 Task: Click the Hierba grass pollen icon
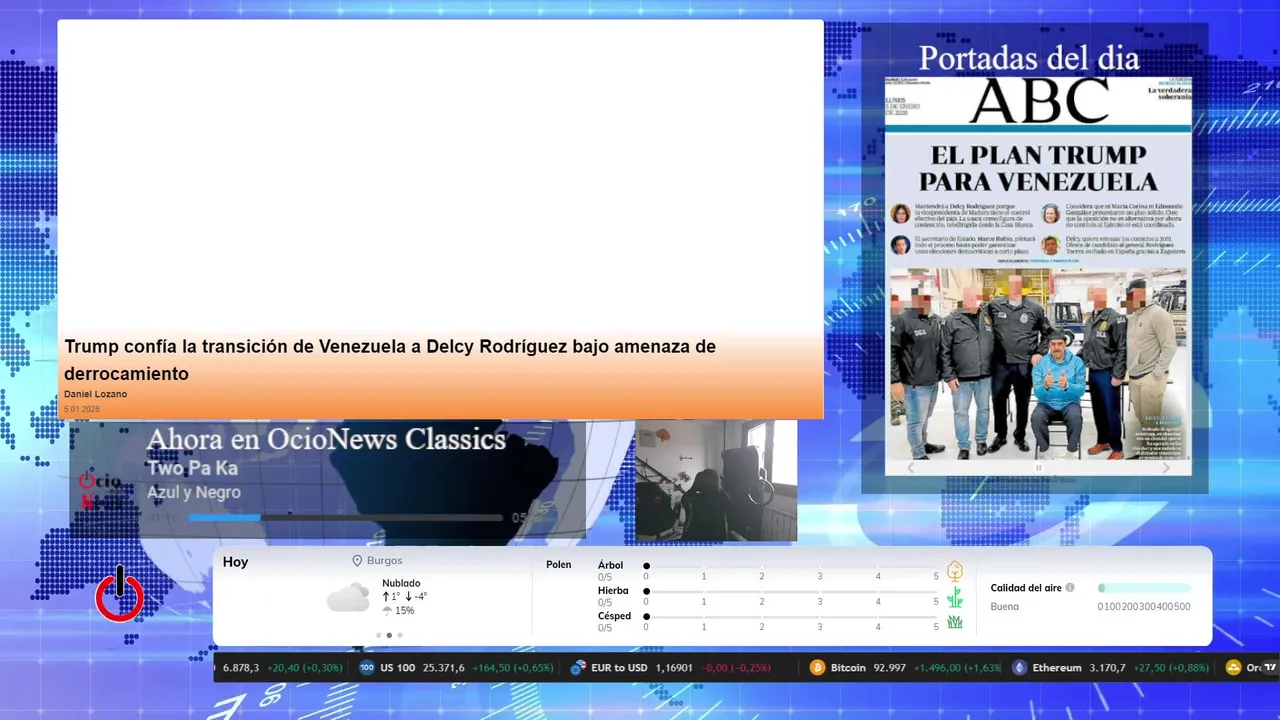point(955,597)
